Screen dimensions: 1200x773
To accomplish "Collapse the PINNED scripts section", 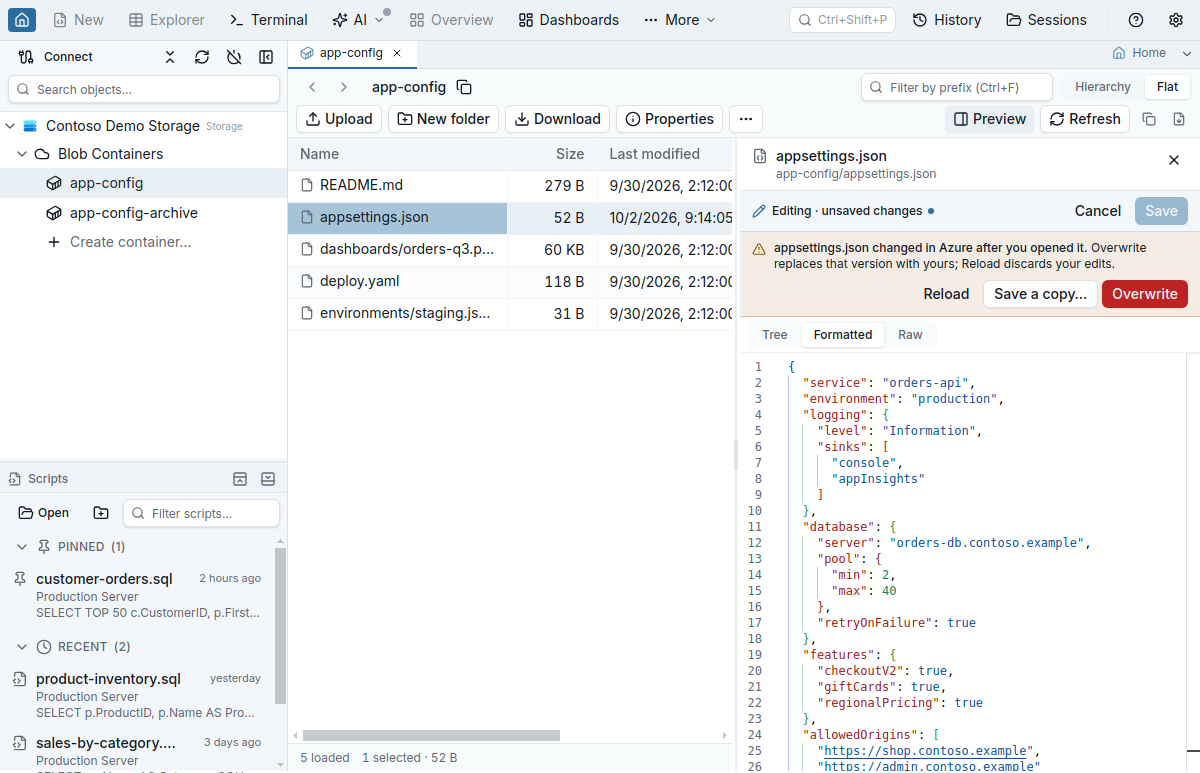I will click(x=22, y=547).
